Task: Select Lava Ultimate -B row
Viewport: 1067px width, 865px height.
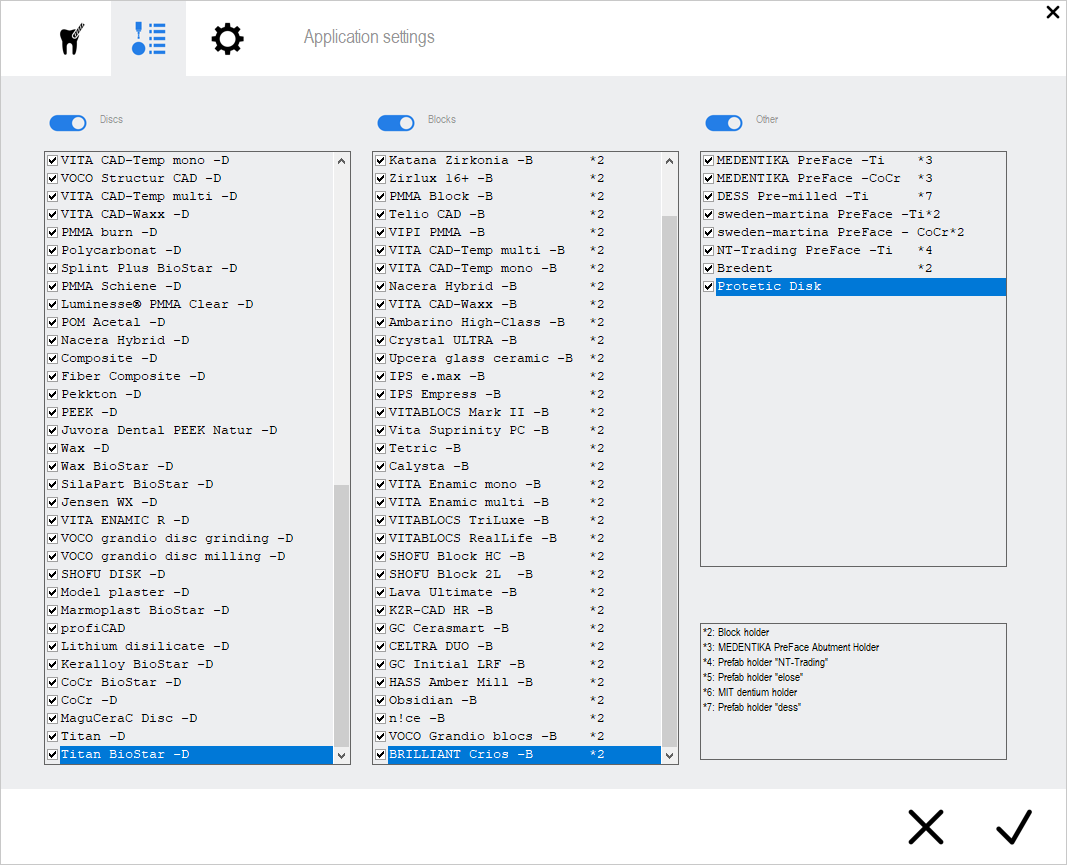Action: tap(518, 592)
